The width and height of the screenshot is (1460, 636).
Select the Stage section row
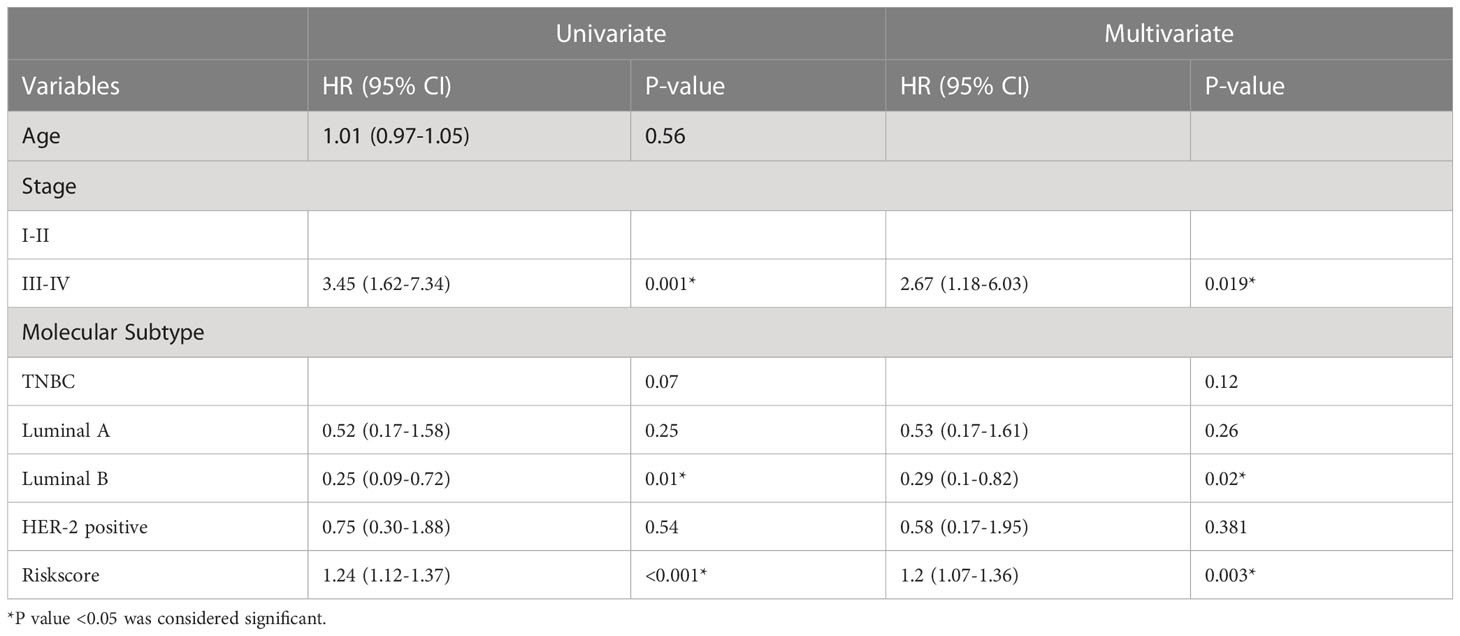pos(730,186)
